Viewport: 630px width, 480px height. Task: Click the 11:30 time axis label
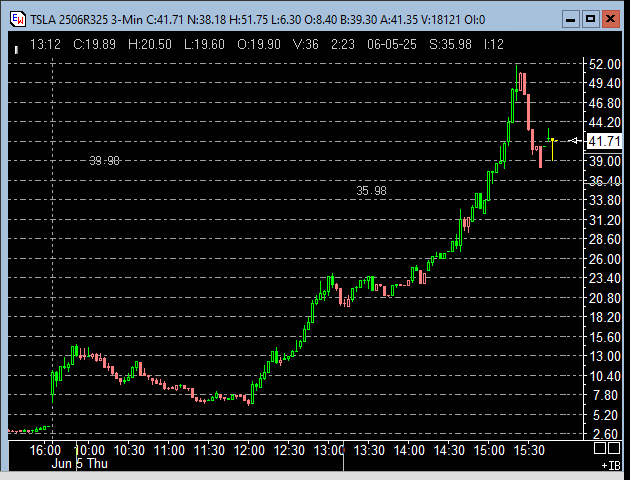[x=209, y=450]
